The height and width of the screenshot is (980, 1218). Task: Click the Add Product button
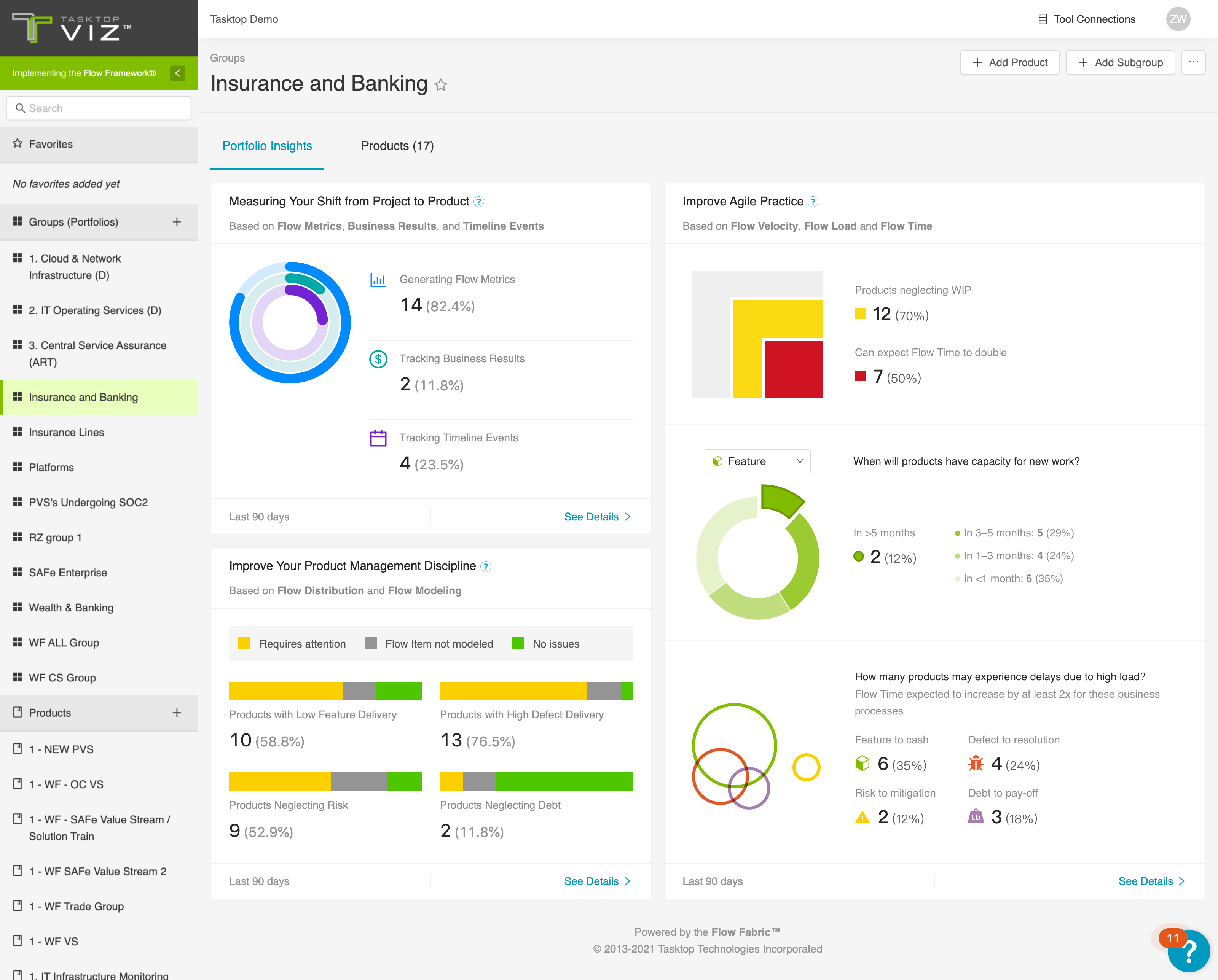click(x=1009, y=63)
